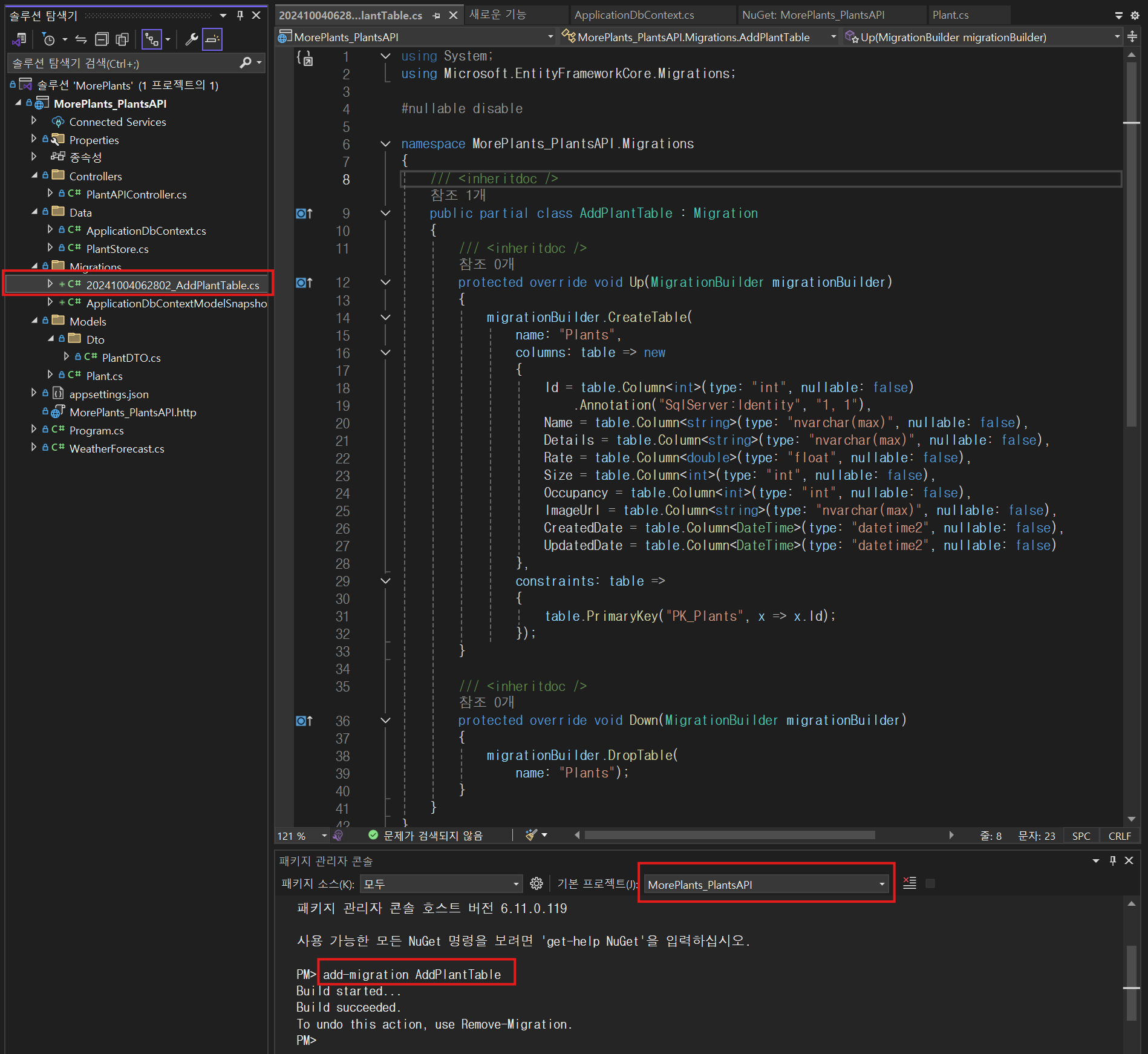Image resolution: width=1148 pixels, height=1054 pixels.
Task: Open Solution Explorer window position dropdown
Action: (x=223, y=15)
